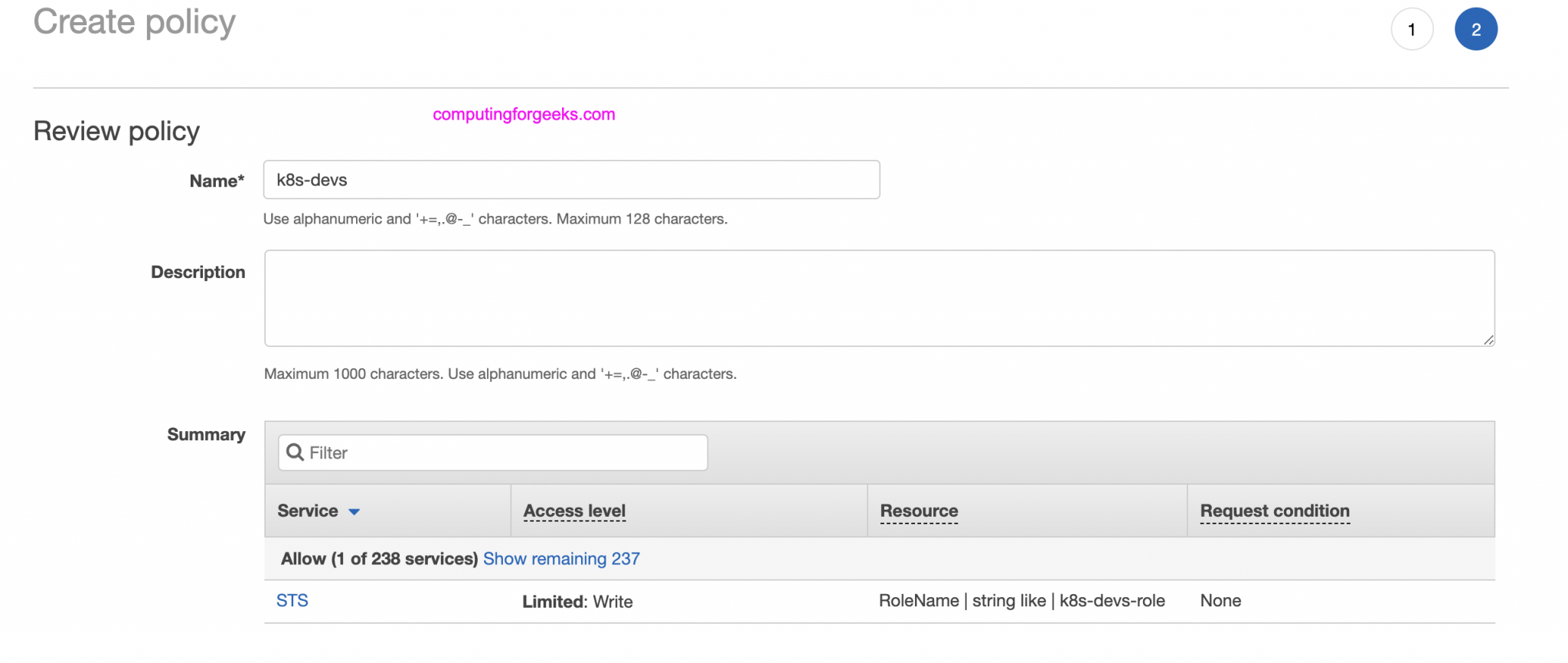
Task: Click the Resource column header
Action: coord(919,511)
